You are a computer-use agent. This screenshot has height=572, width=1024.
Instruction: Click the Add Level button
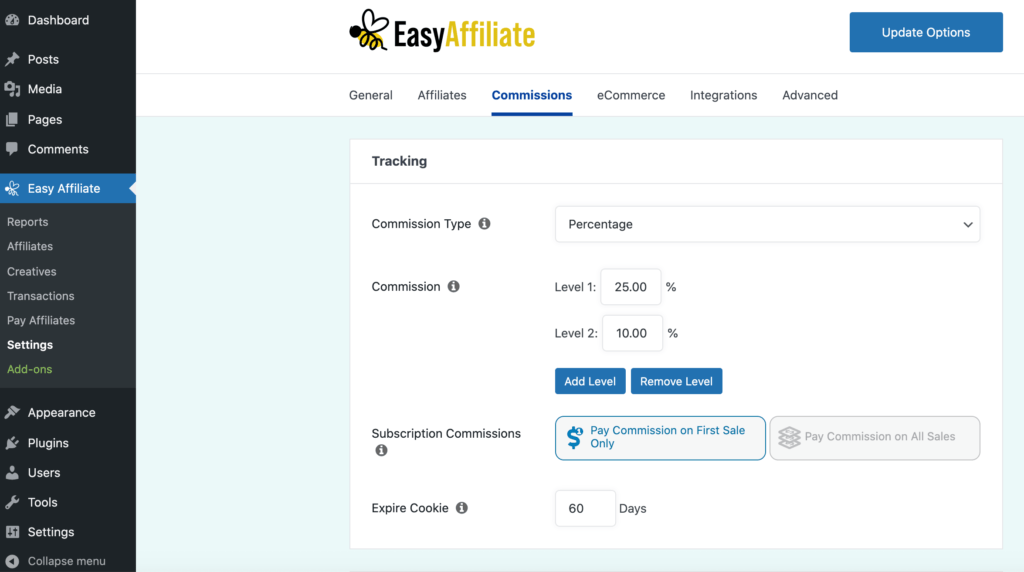click(590, 381)
